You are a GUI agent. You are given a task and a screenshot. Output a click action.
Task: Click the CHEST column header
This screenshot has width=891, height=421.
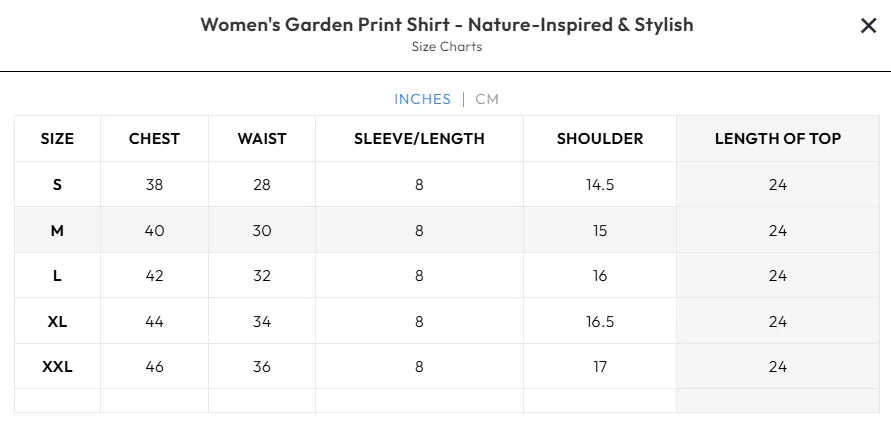tap(154, 139)
